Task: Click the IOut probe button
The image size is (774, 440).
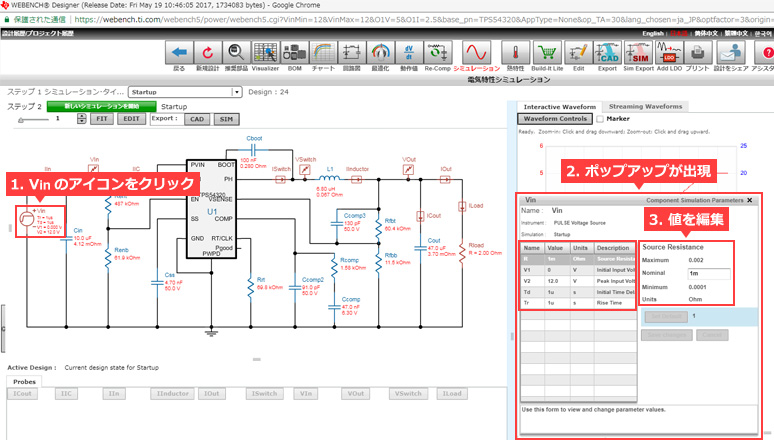Action: click(212, 394)
